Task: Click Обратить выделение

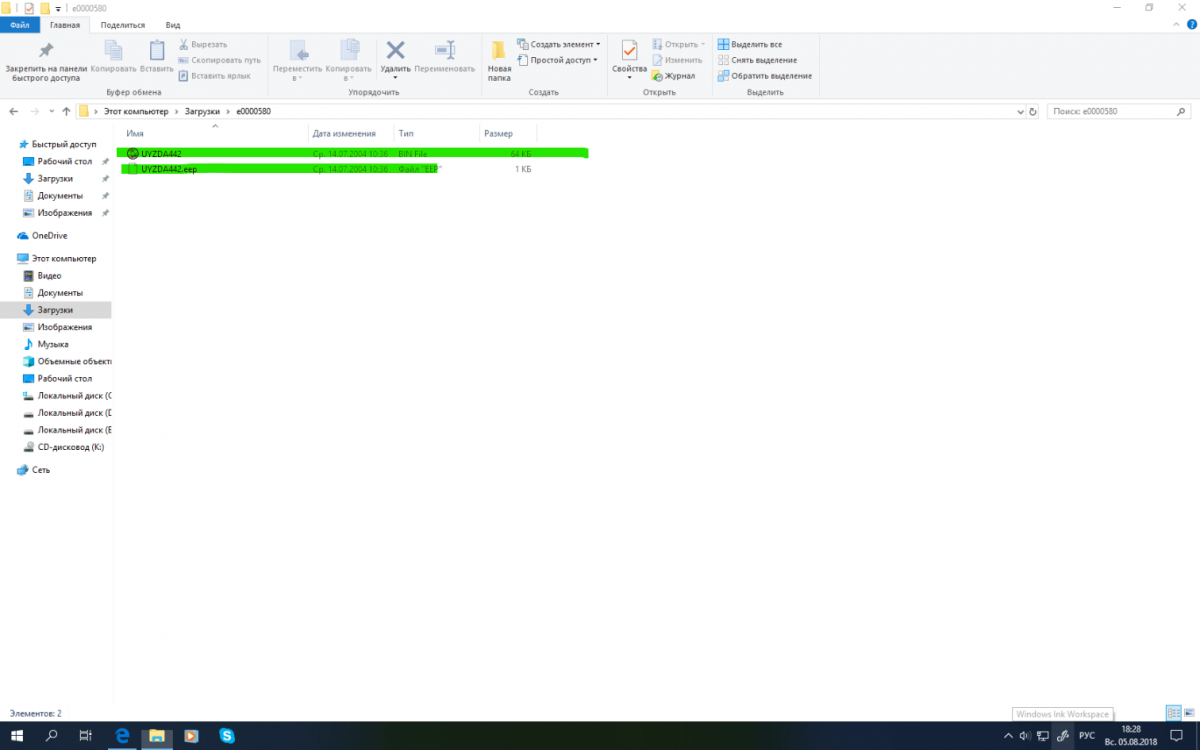Action: pos(765,75)
